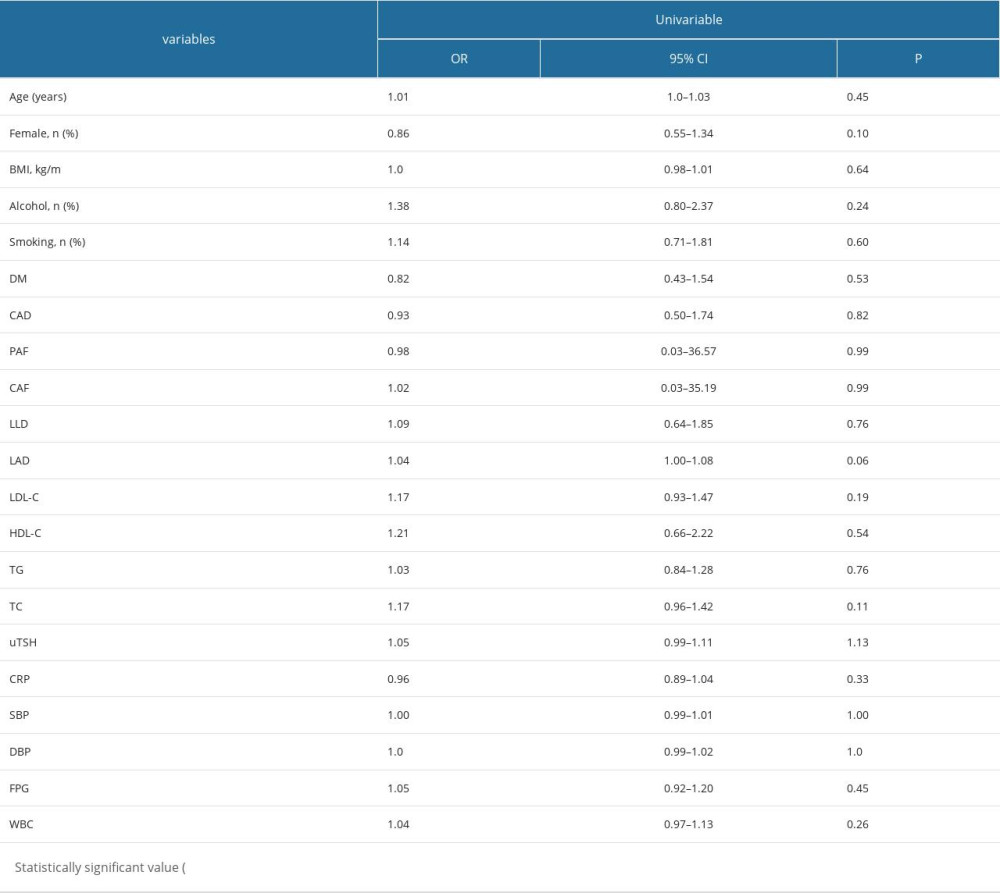Select the CRP confidence interval 0.89–1.04
Image resolution: width=1000 pixels, height=893 pixels.
[688, 679]
